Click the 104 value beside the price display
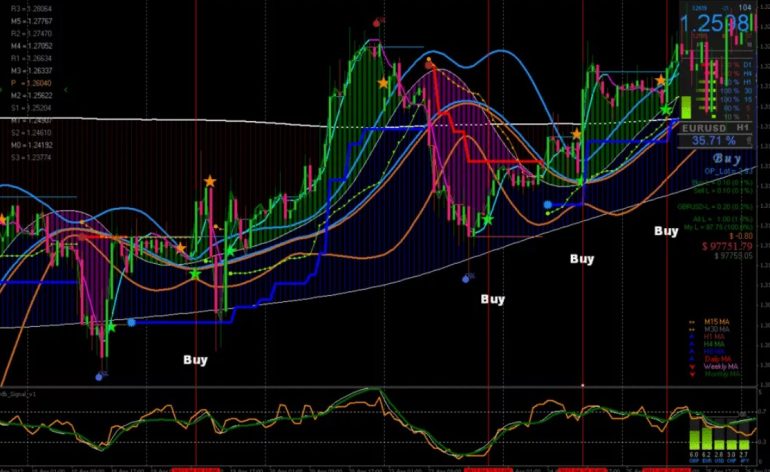 point(745,7)
